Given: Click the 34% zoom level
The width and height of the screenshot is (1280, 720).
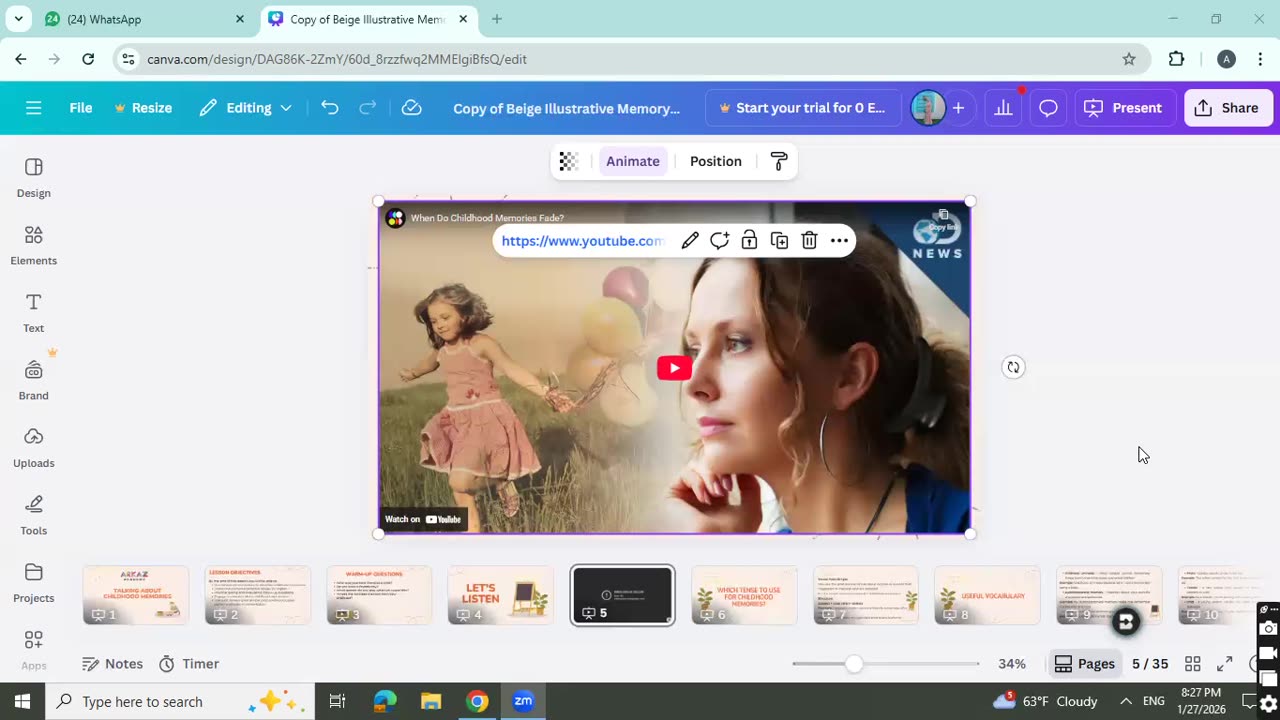Looking at the screenshot, I should 1012,664.
